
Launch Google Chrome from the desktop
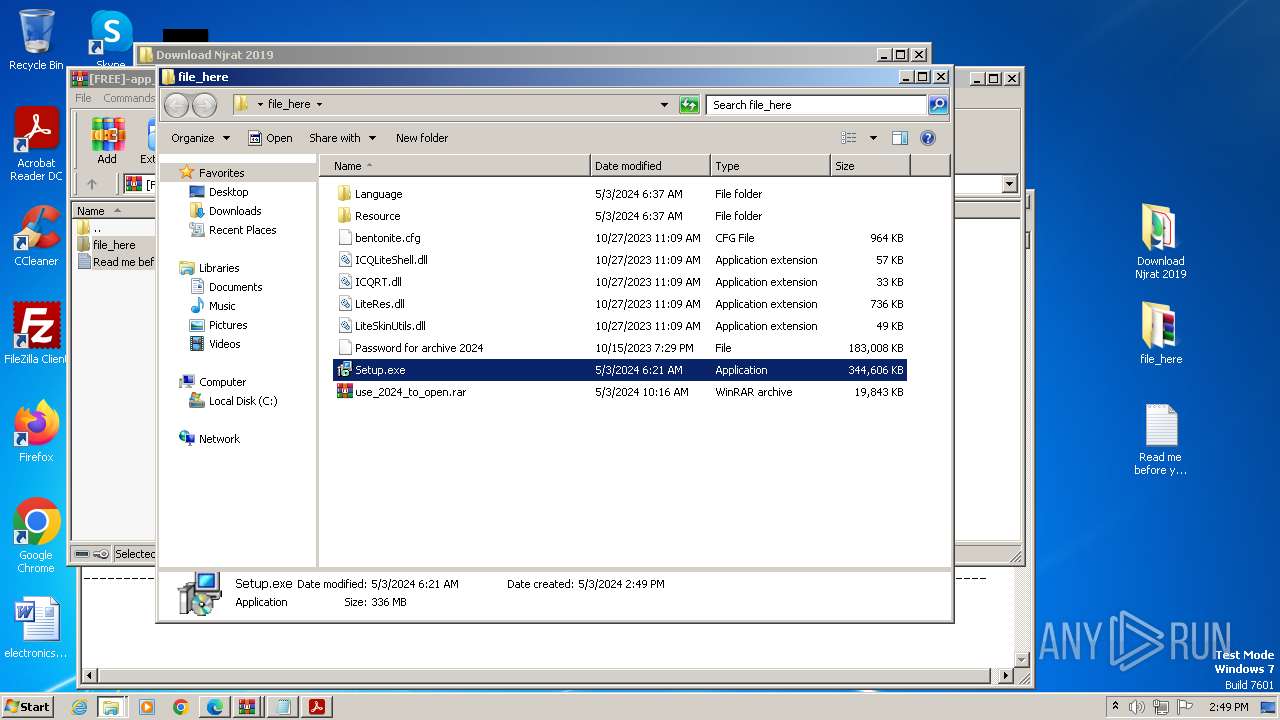[x=36, y=536]
